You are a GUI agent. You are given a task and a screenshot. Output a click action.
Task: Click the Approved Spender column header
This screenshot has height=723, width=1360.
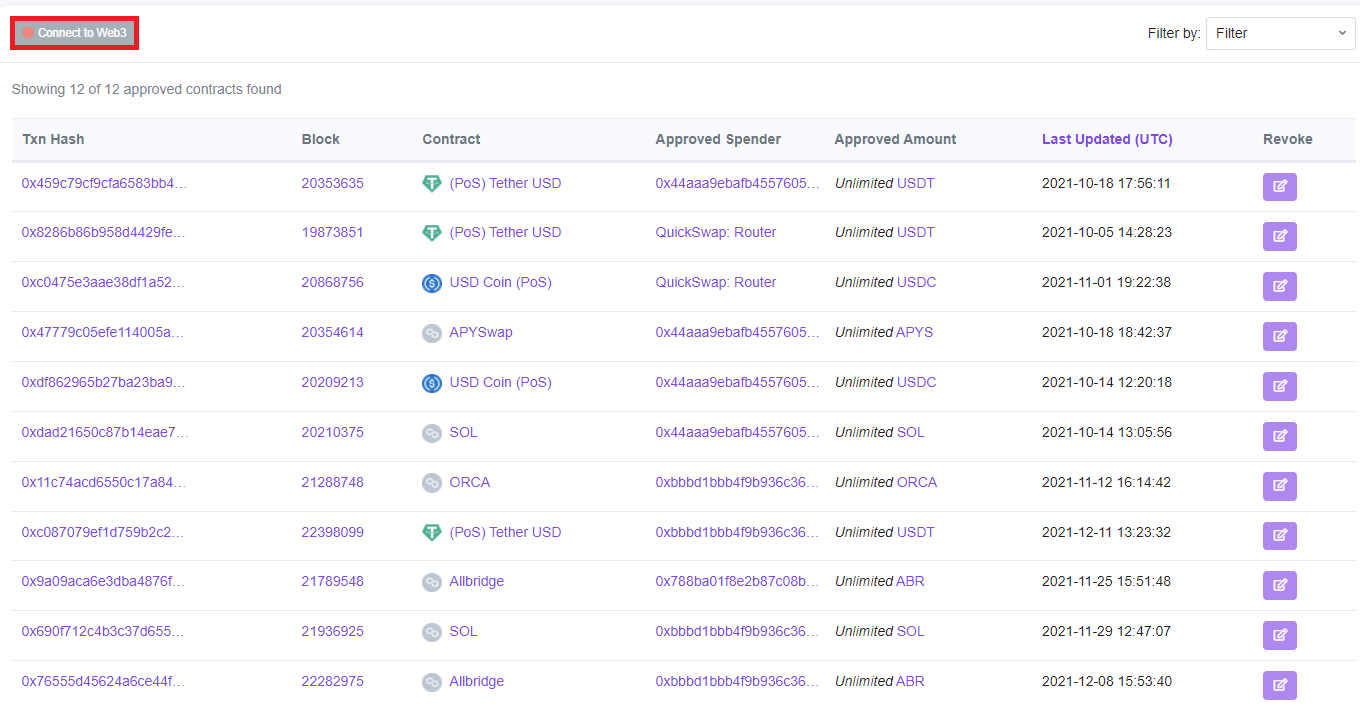719,139
